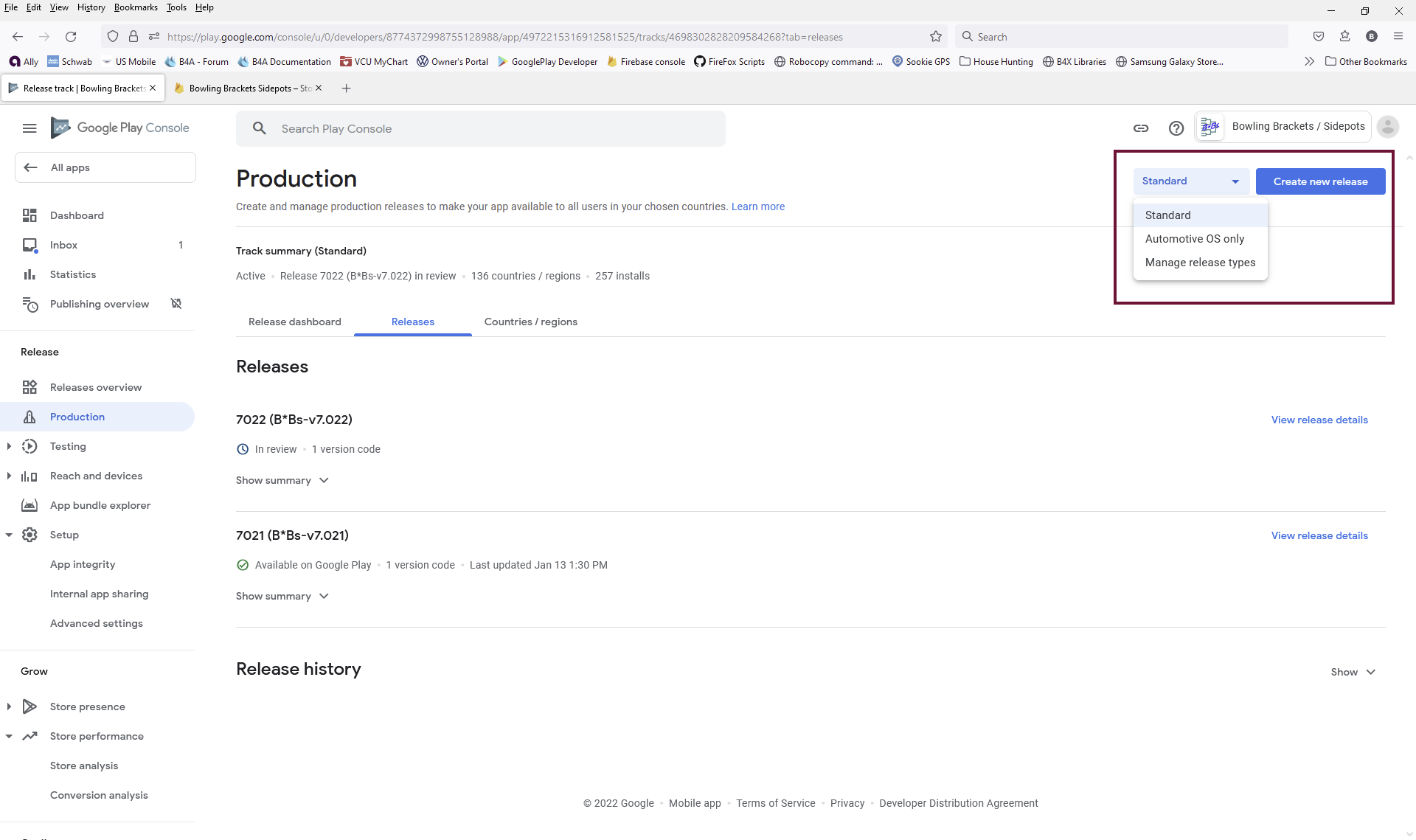Open Dashboard from sidebar icon
Image resolution: width=1416 pixels, height=840 pixels.
(29, 215)
